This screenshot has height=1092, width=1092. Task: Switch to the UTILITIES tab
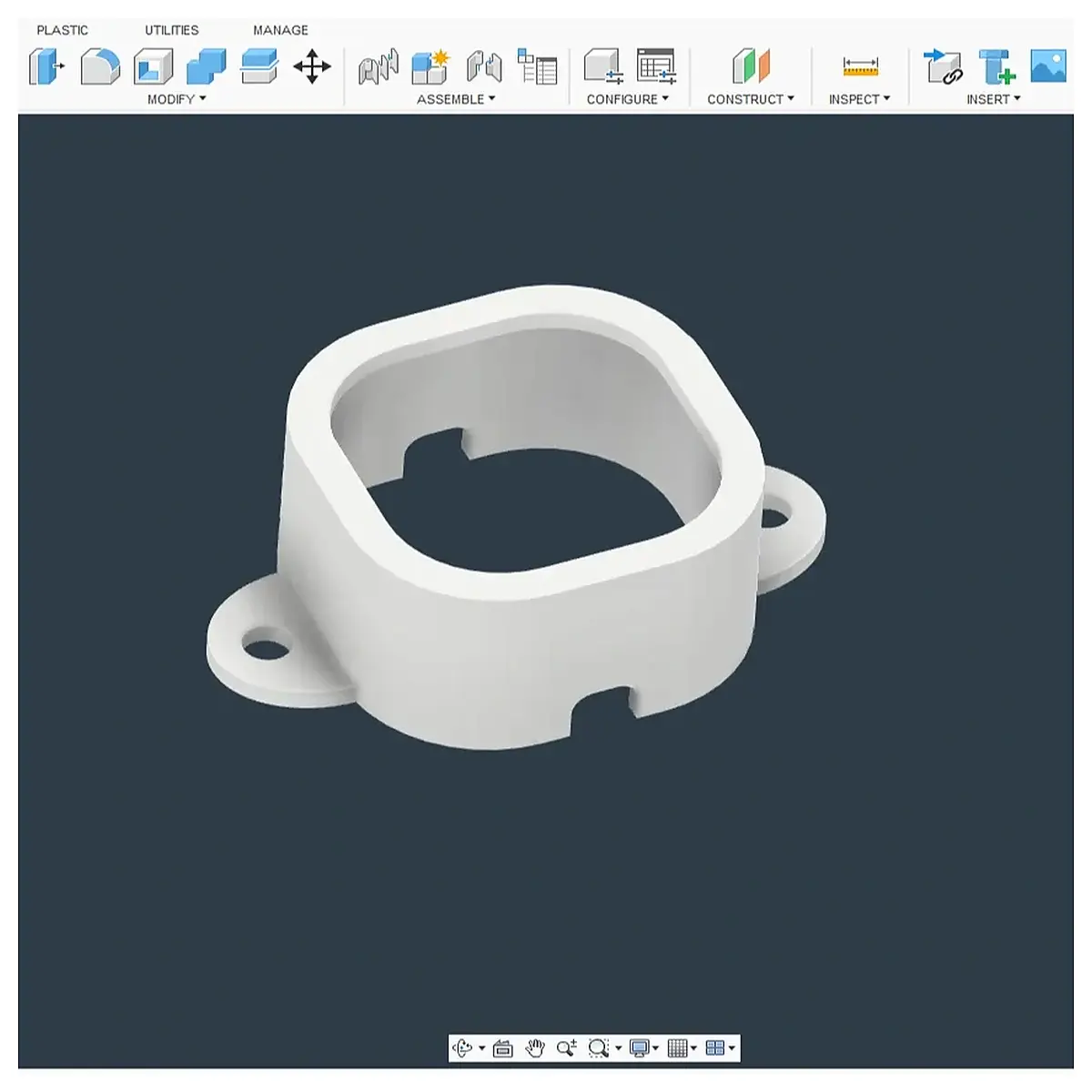[x=172, y=30]
